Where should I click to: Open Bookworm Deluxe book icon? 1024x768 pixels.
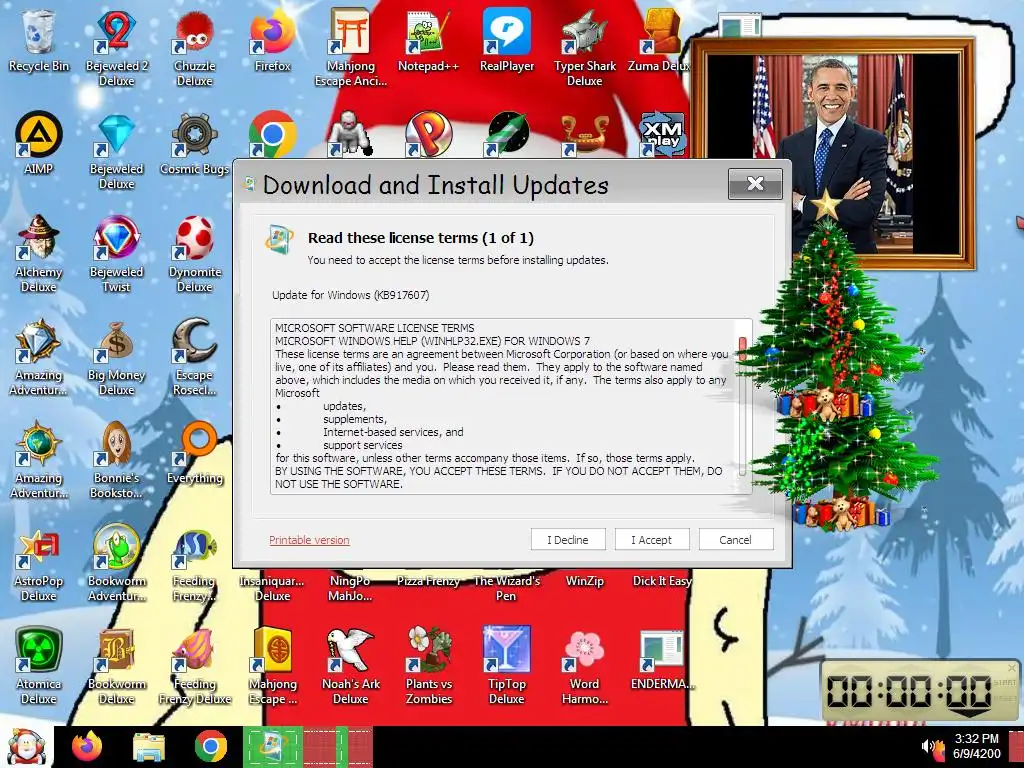coord(116,666)
